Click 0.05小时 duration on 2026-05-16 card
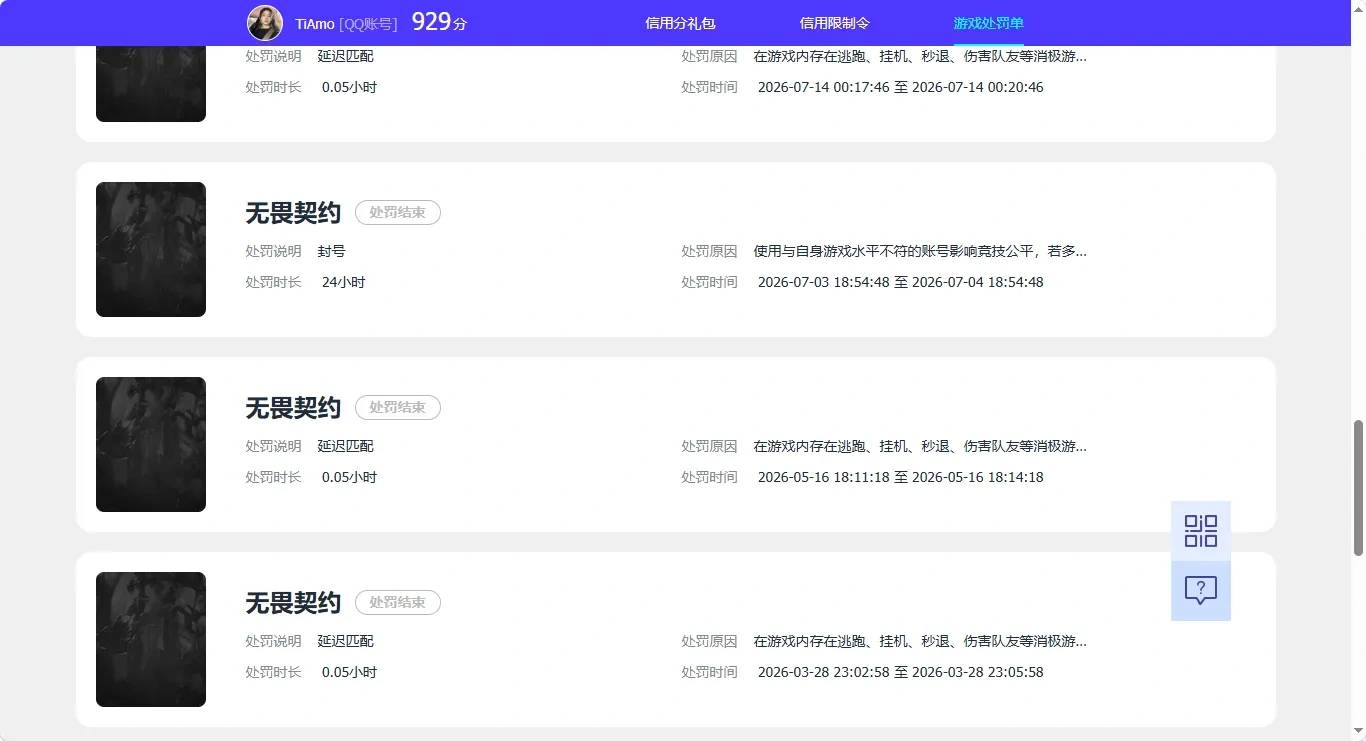The image size is (1366, 741). [349, 477]
